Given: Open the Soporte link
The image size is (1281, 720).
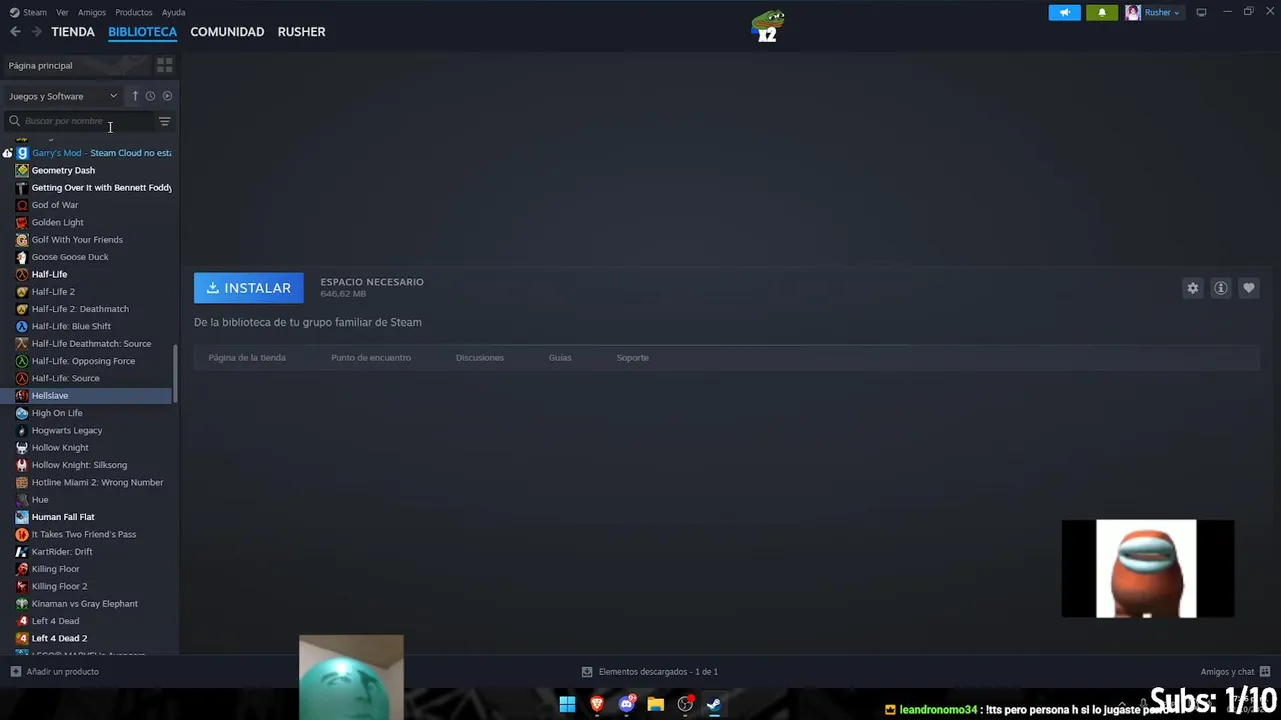Looking at the screenshot, I should [633, 357].
